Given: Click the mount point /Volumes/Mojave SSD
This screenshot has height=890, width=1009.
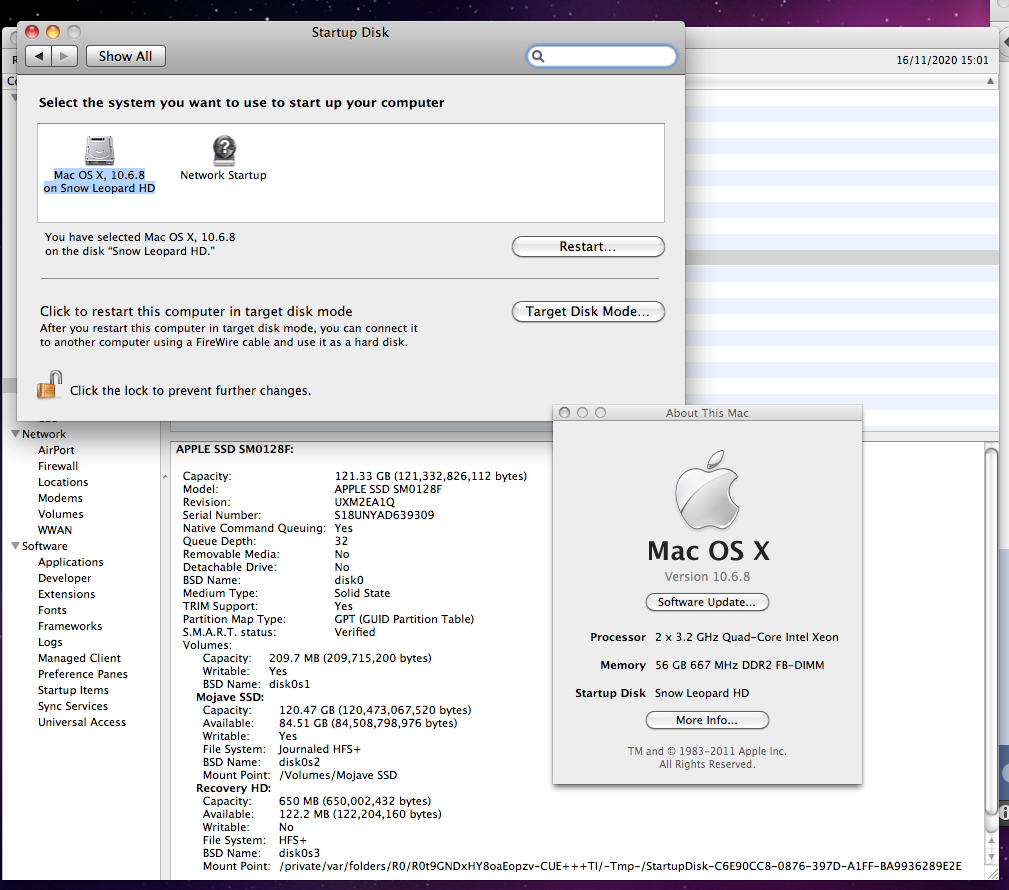Looking at the screenshot, I should click(338, 775).
